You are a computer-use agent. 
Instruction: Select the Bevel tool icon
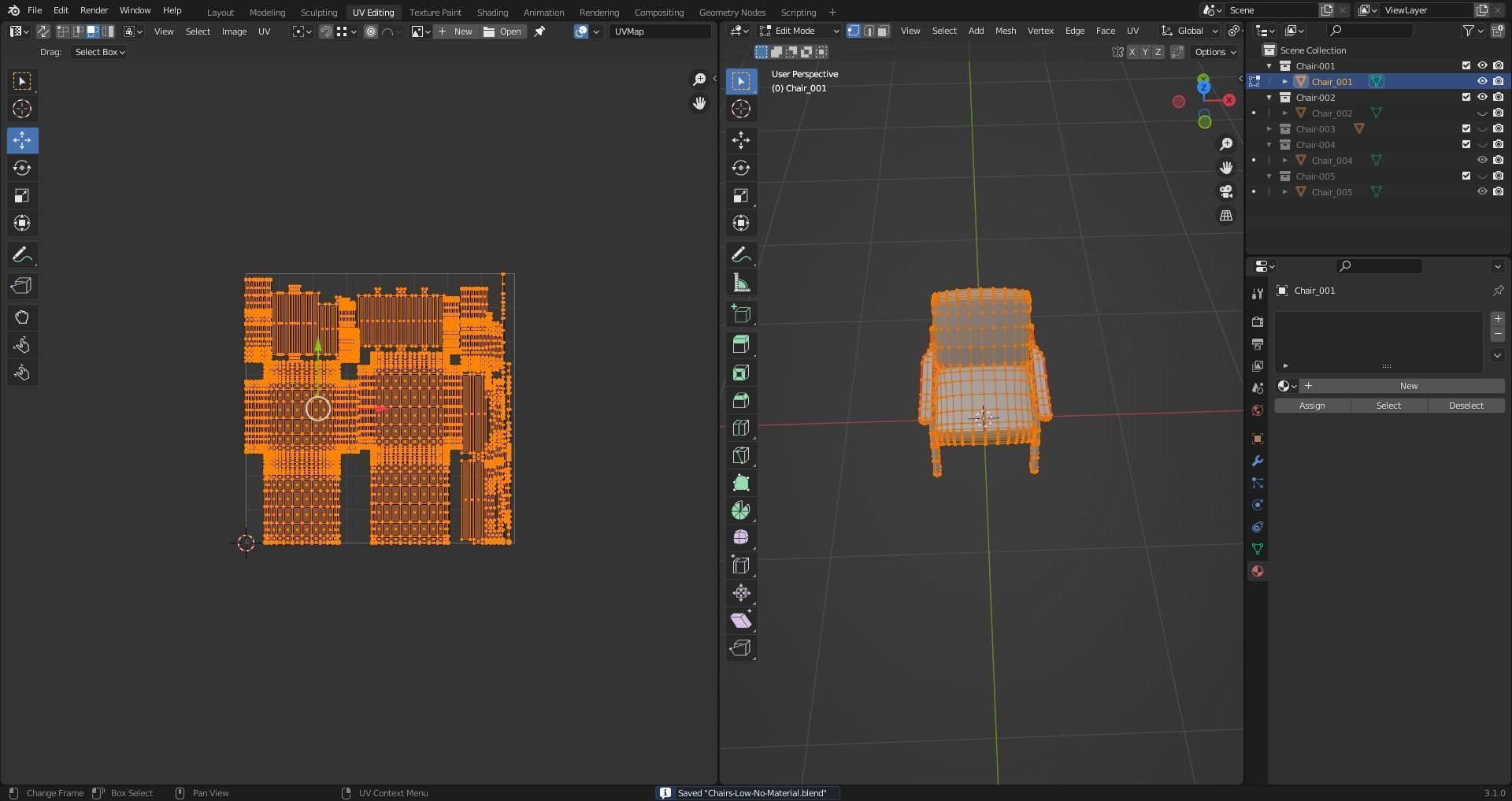[740, 400]
